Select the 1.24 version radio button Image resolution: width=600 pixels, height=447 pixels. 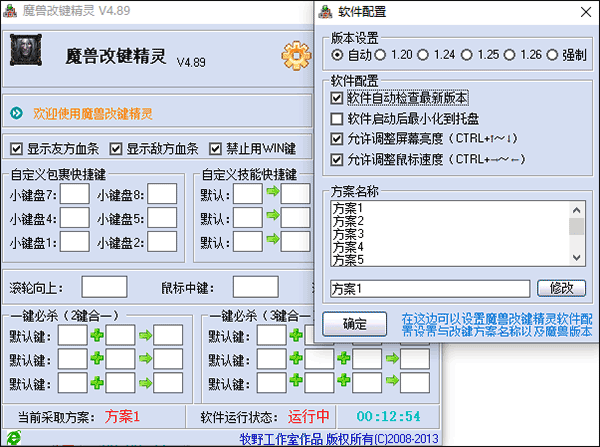tap(423, 55)
